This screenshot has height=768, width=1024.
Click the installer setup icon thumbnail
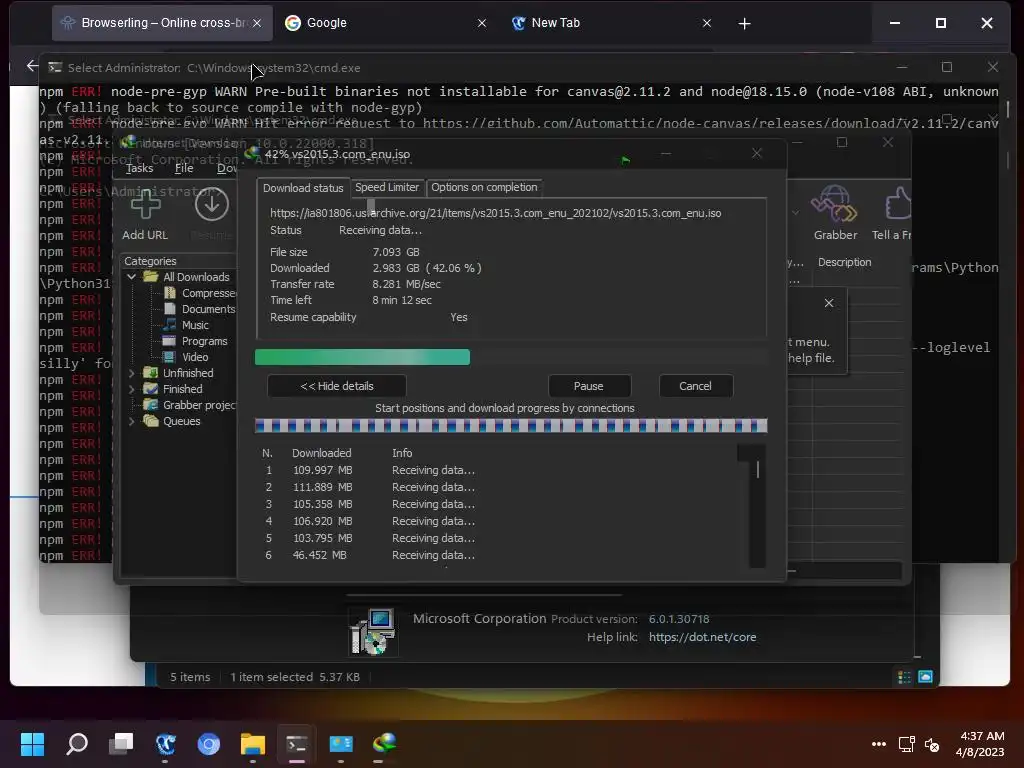373,631
